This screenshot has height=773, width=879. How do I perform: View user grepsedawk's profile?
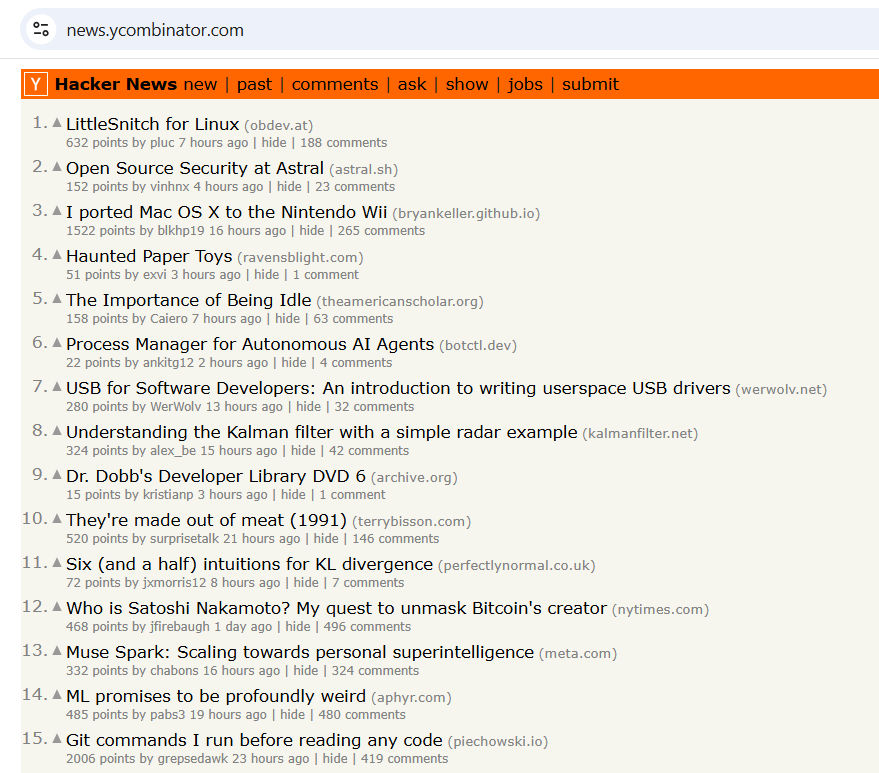coord(193,758)
